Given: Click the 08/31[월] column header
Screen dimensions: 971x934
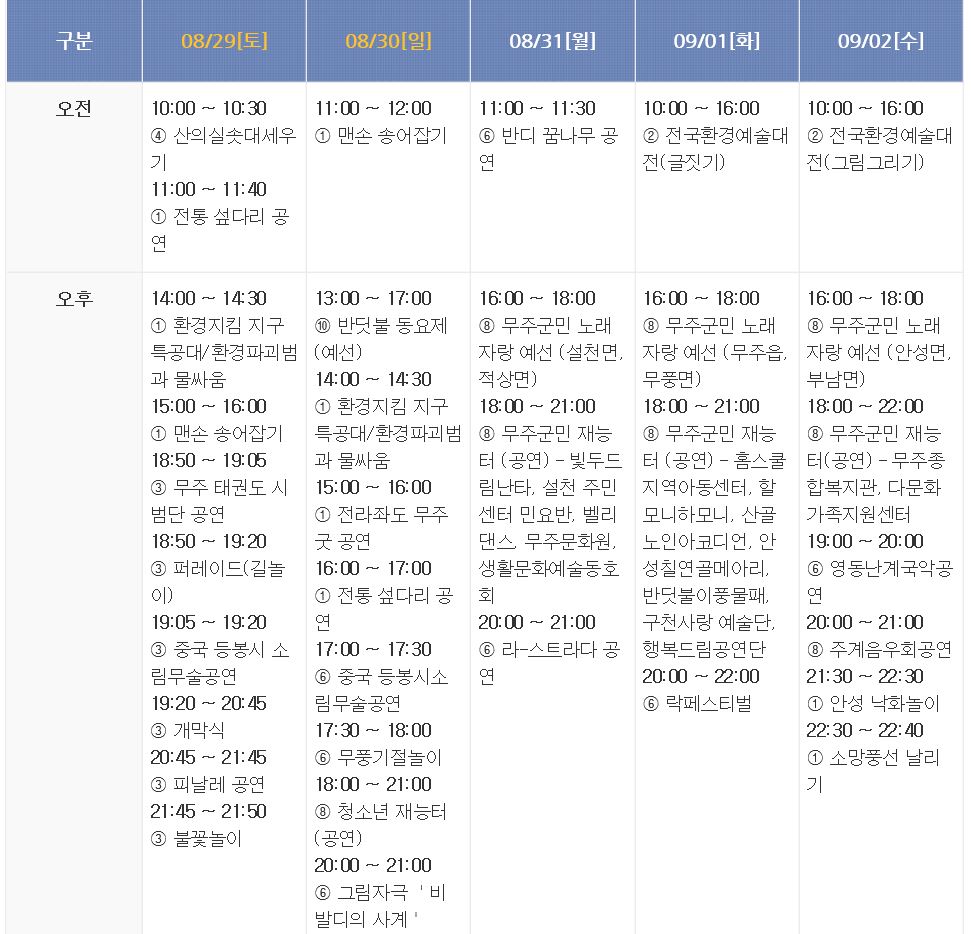Looking at the screenshot, I should tap(552, 41).
